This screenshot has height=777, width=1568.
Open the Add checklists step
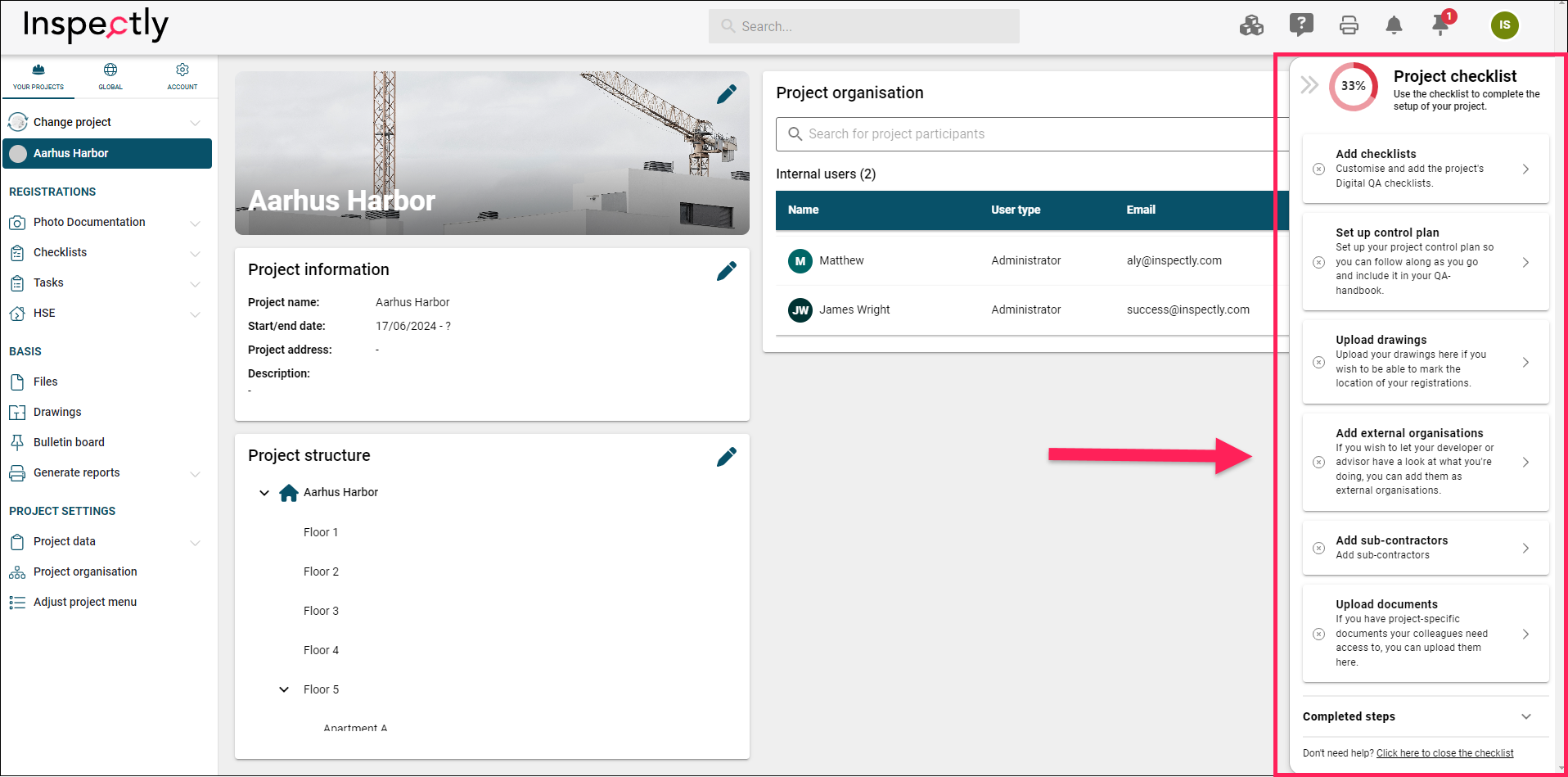point(1425,169)
